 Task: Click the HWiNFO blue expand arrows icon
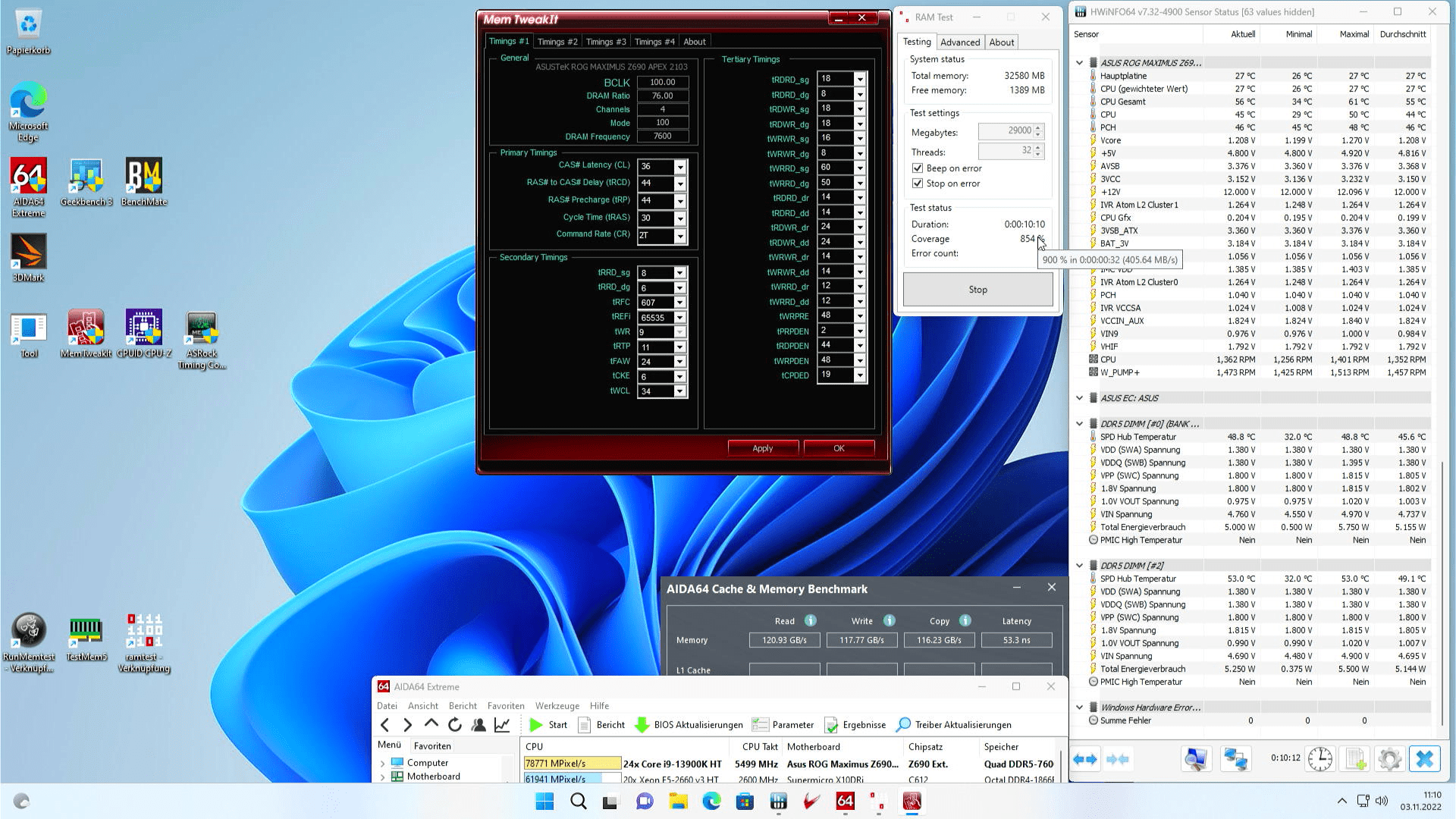(1085, 759)
